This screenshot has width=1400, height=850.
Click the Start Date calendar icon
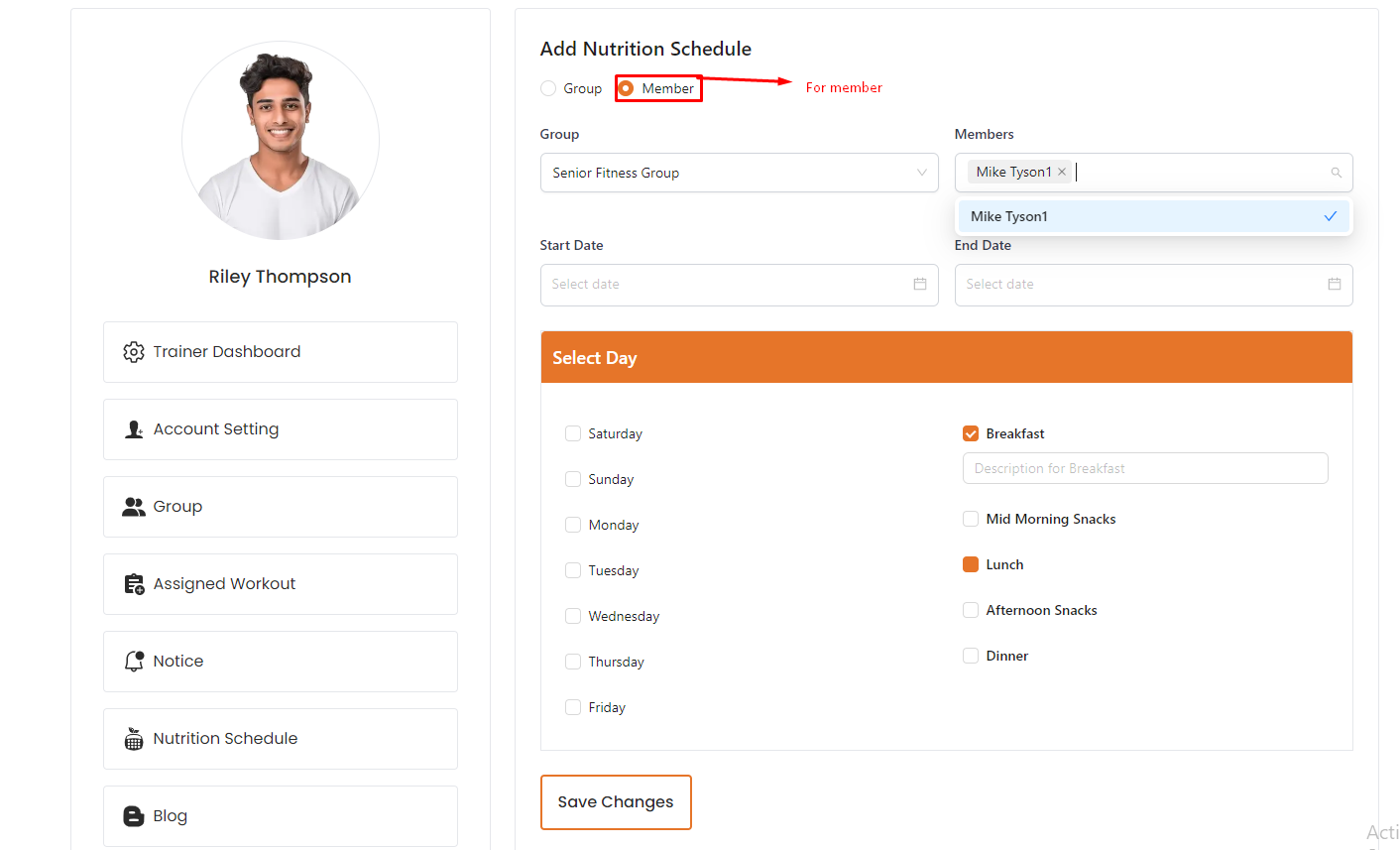920,285
